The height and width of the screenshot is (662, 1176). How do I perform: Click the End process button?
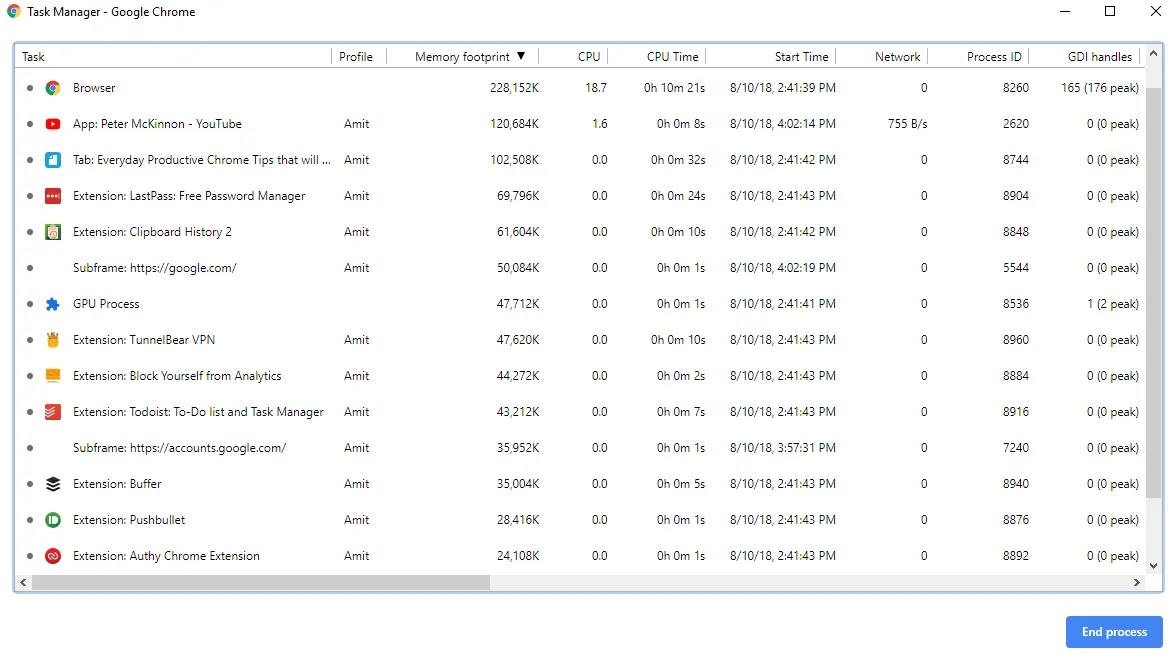pyautogui.click(x=1114, y=632)
